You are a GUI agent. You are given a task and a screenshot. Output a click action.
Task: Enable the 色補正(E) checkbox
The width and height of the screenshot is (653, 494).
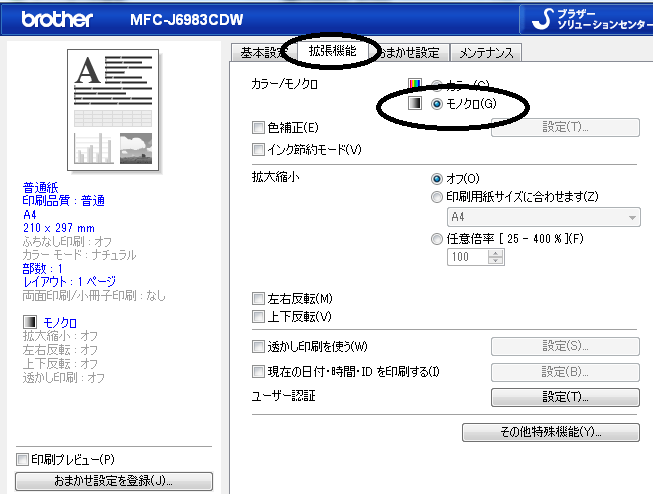pyautogui.click(x=258, y=127)
